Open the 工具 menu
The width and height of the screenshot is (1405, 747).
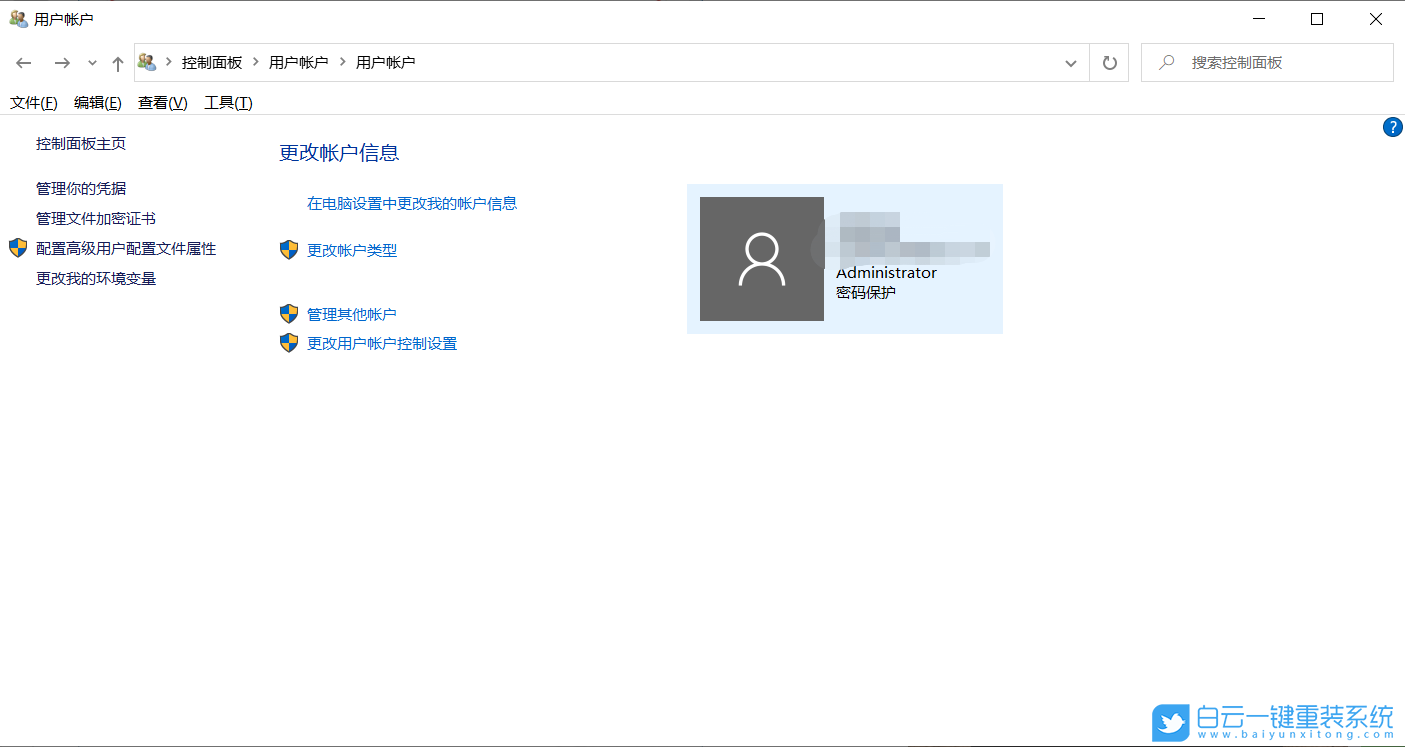(x=226, y=101)
